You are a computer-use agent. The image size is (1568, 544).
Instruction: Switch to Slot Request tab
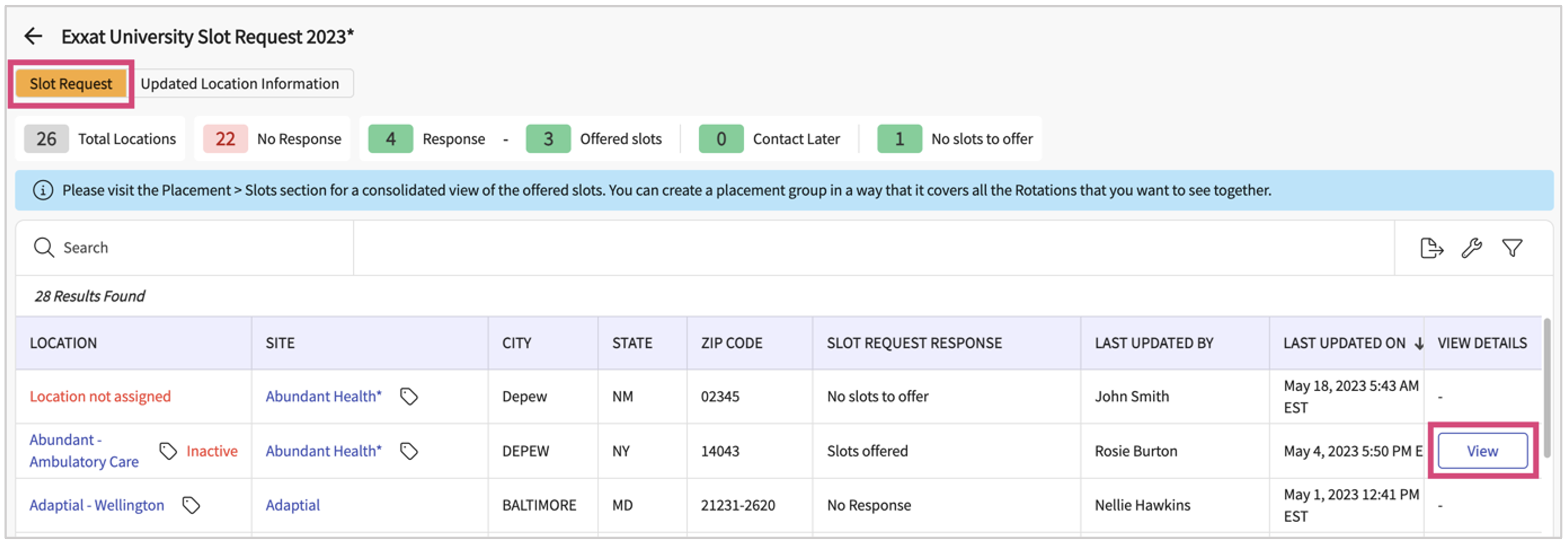[x=71, y=84]
